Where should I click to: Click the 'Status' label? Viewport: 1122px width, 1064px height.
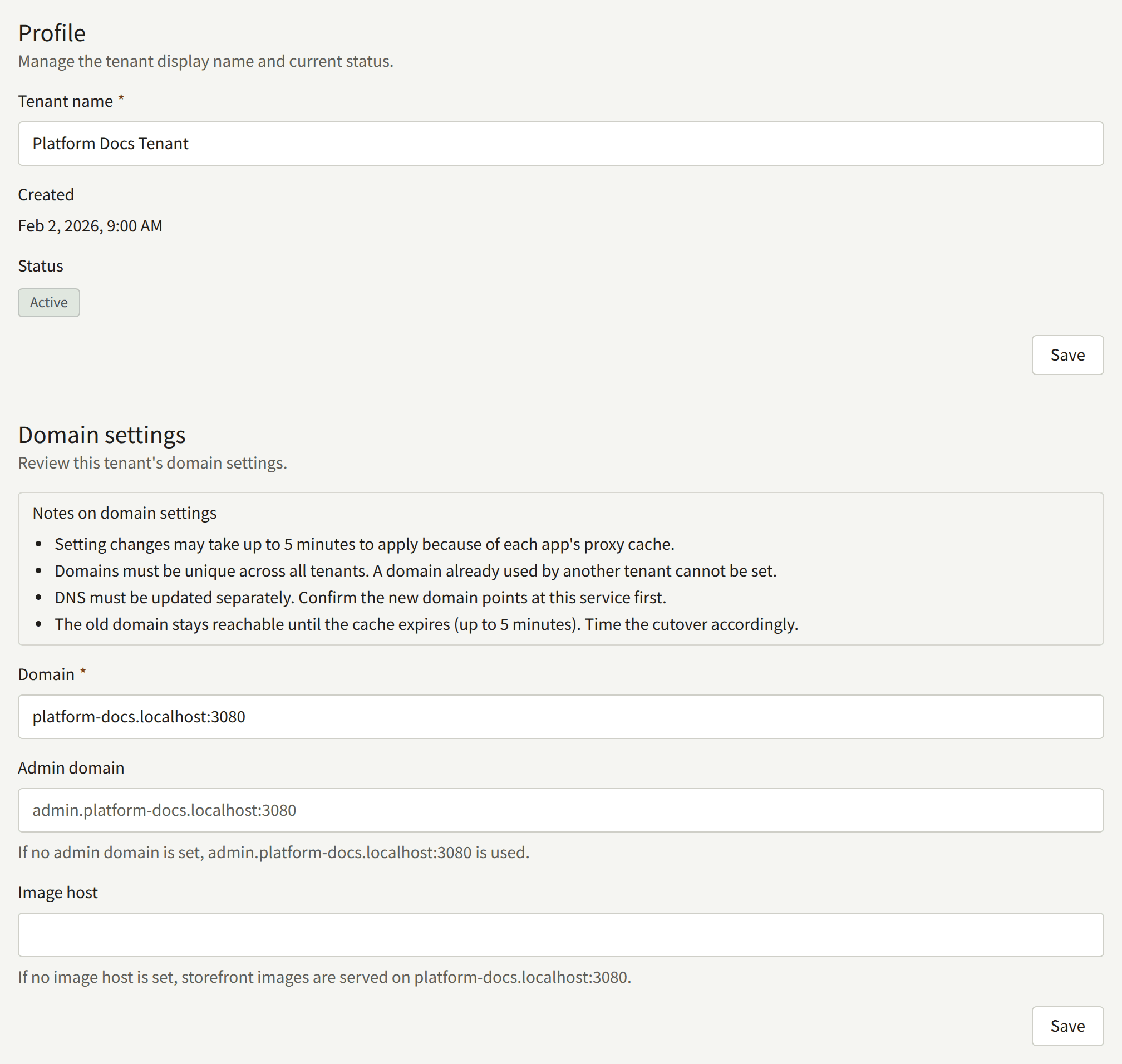41,266
